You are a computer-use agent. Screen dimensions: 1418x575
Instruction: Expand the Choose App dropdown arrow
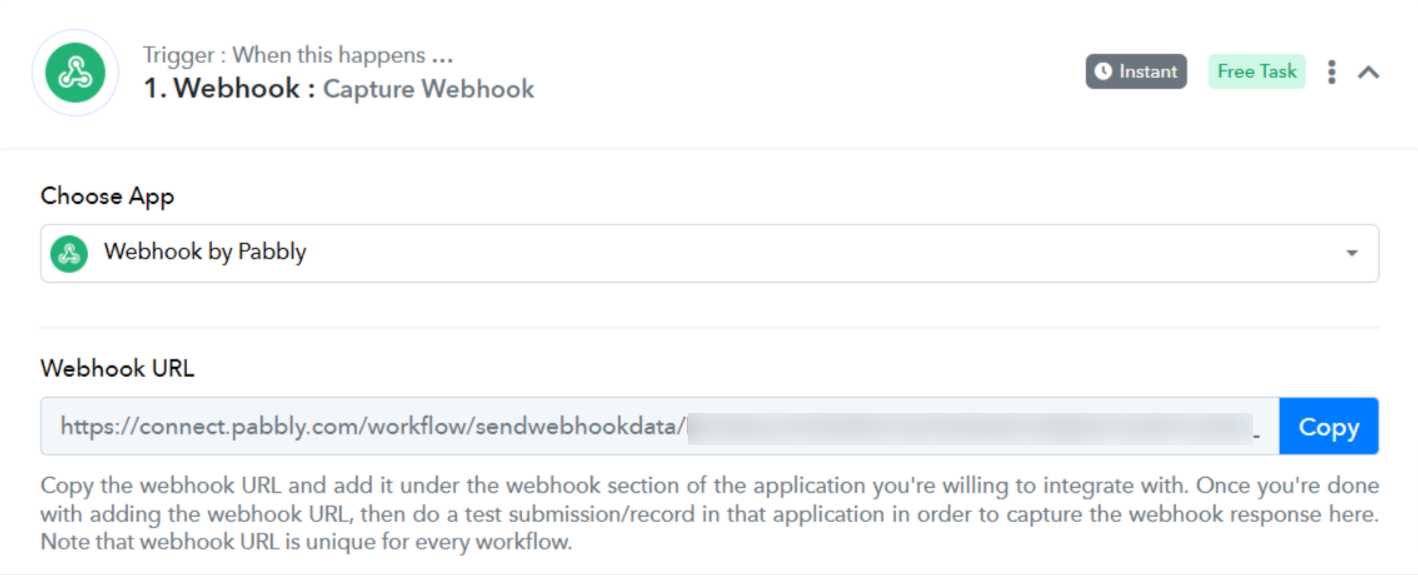click(x=1352, y=253)
